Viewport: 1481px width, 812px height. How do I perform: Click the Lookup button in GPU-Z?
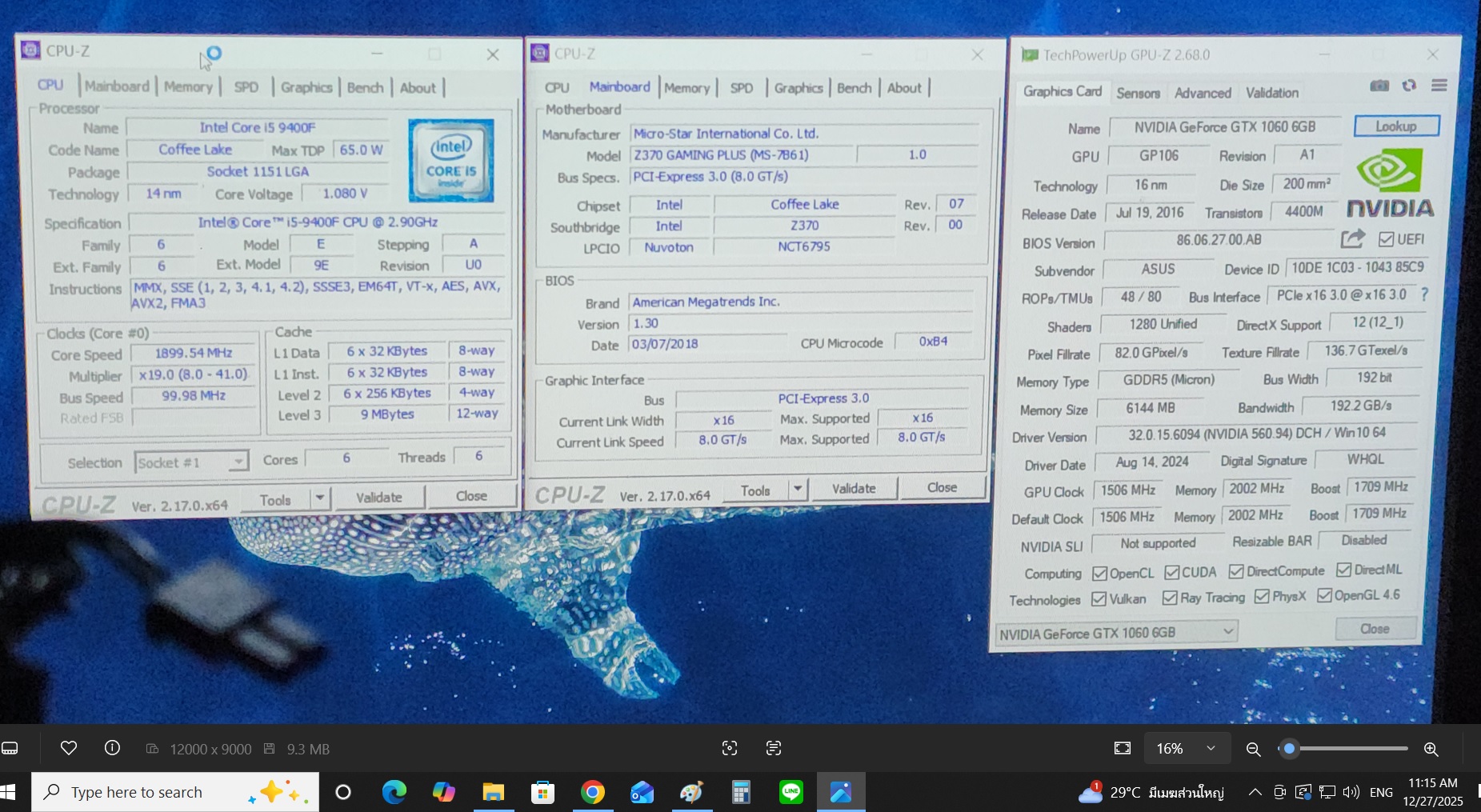pos(1395,126)
